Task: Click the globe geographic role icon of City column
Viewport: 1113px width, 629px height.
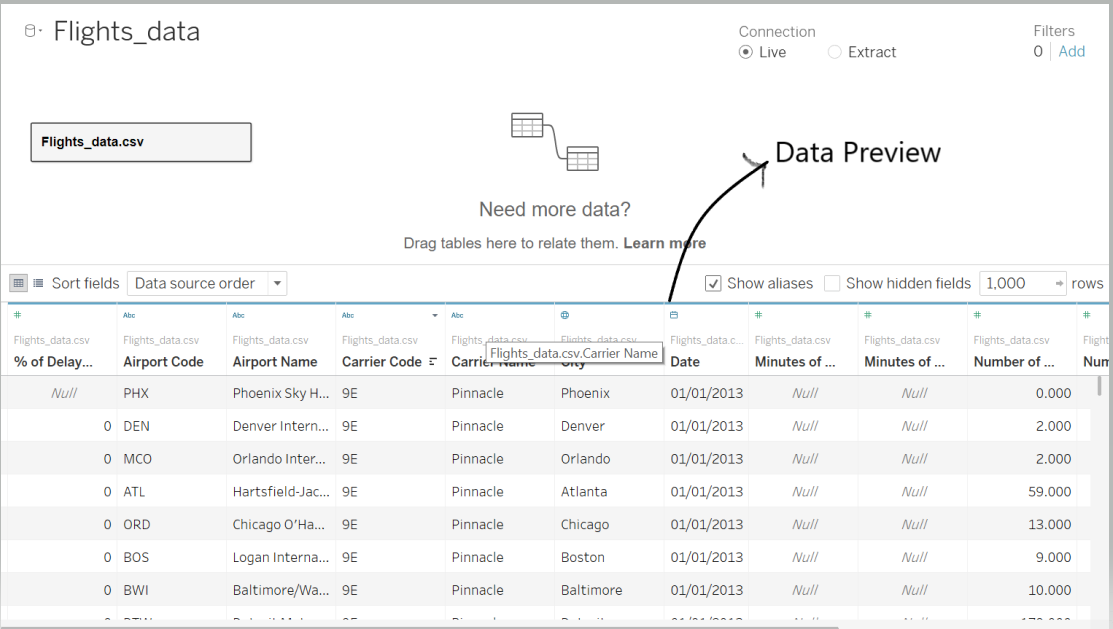Action: pyautogui.click(x=565, y=314)
